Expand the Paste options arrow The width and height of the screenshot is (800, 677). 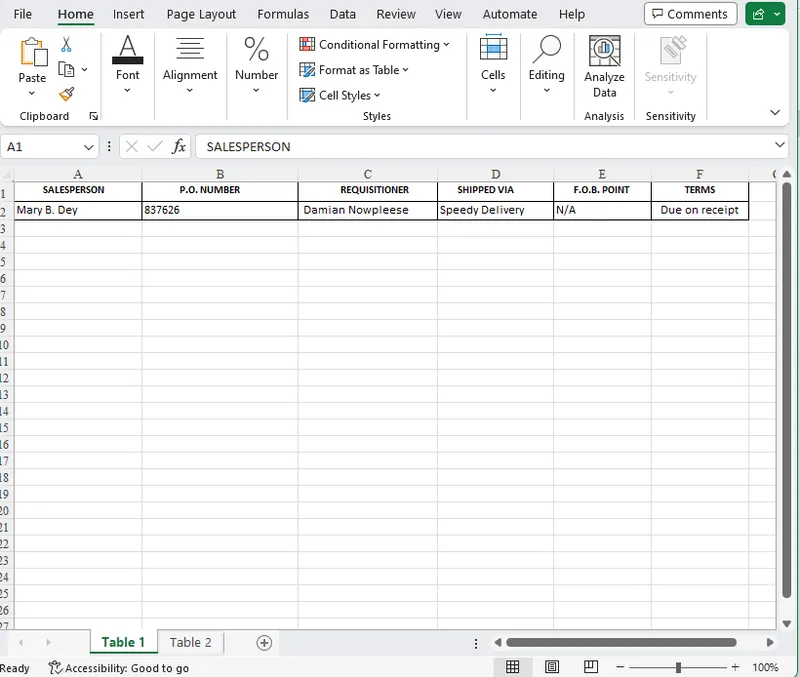point(32,93)
